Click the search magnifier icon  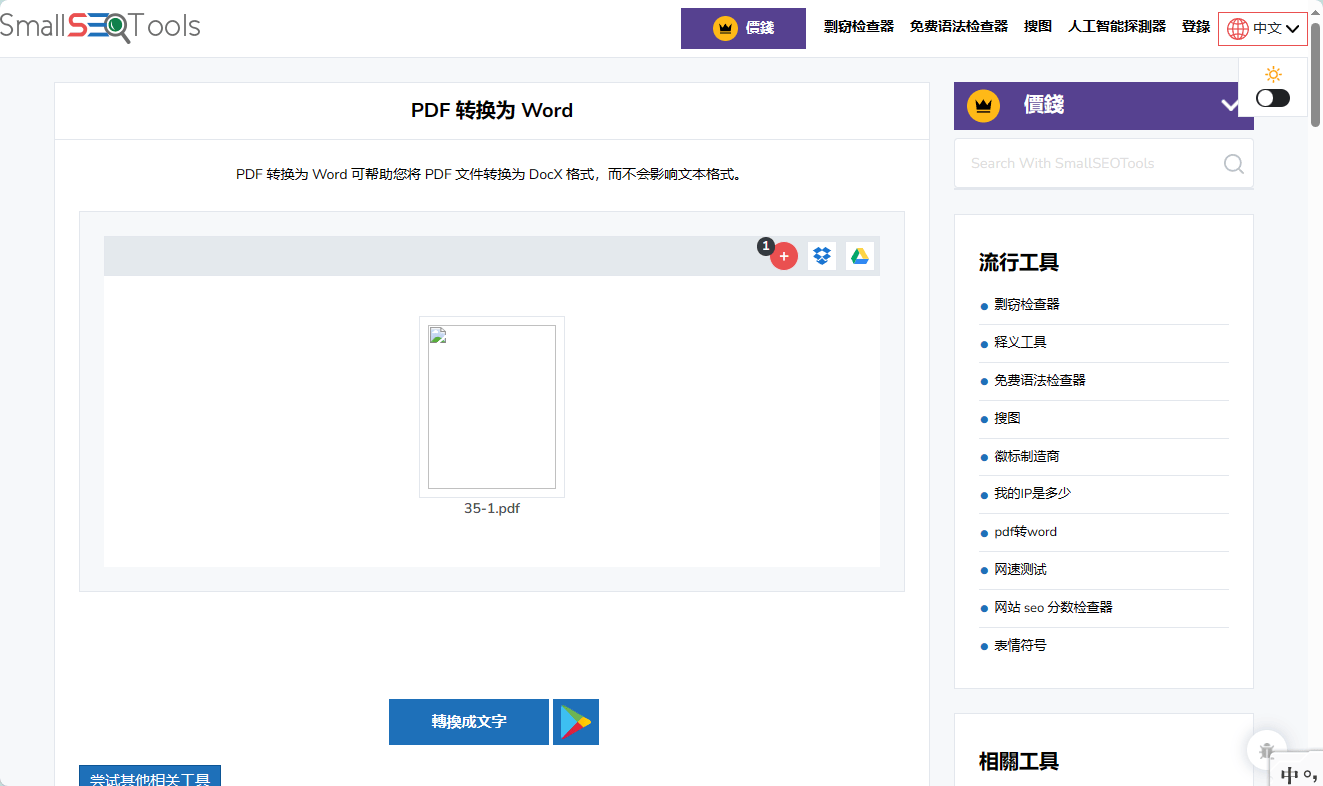1232,163
